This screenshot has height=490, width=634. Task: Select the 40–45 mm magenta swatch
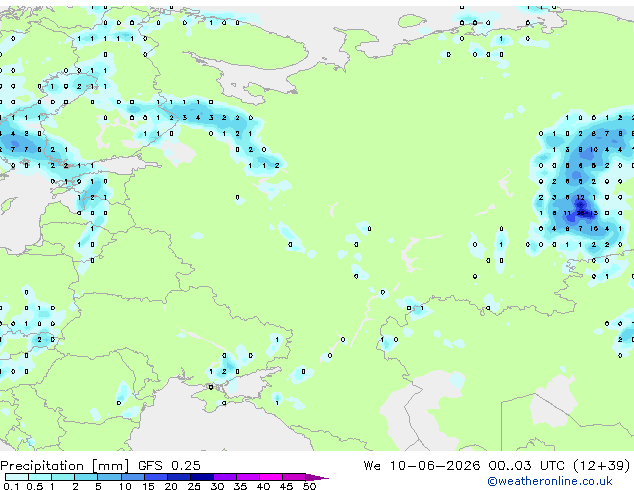271,477
